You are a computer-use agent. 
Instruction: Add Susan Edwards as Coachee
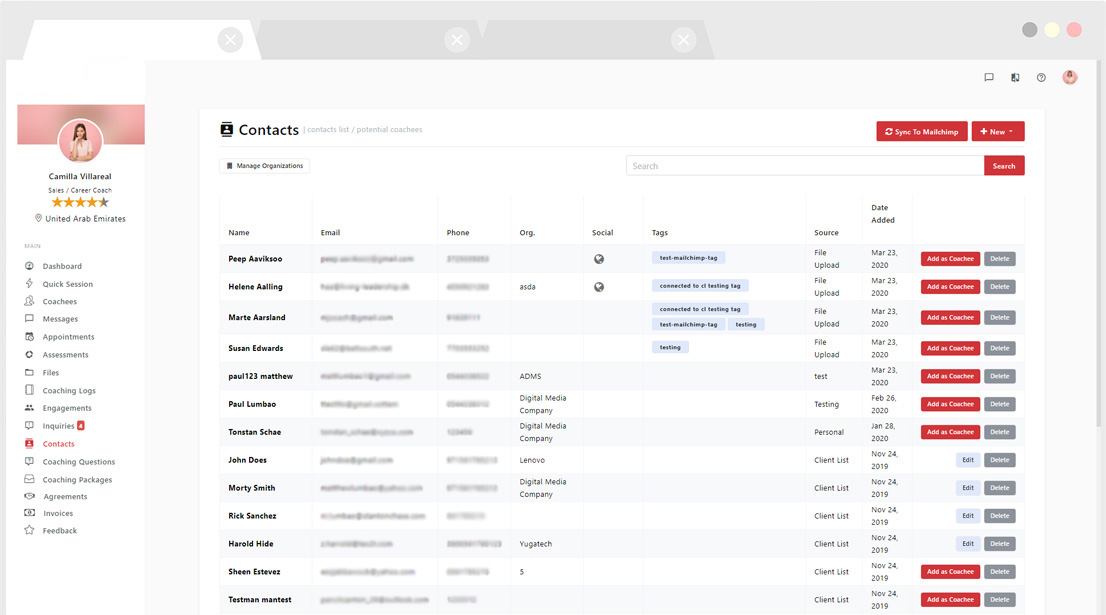tap(950, 348)
